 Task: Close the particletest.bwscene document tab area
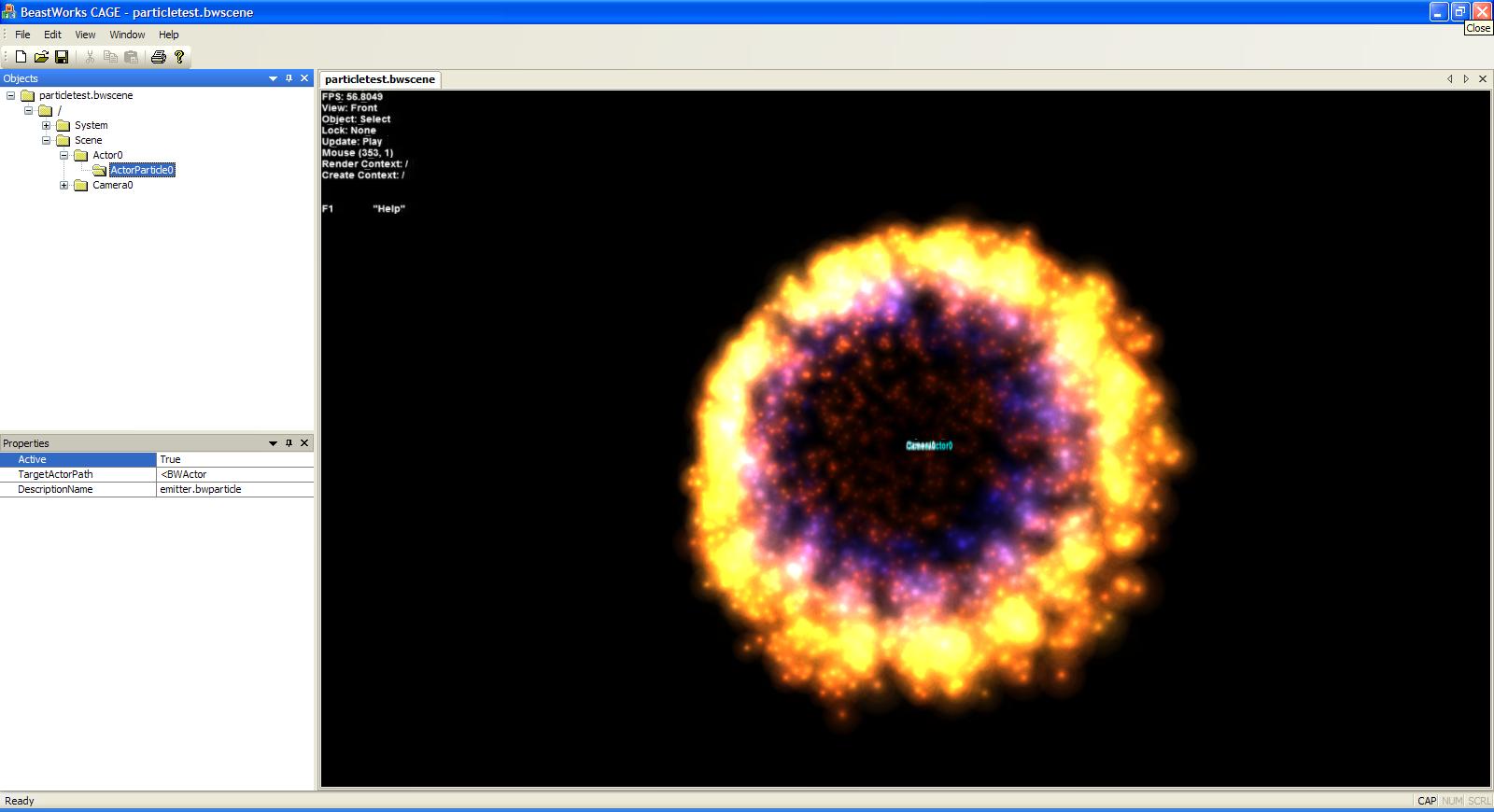[x=1483, y=79]
